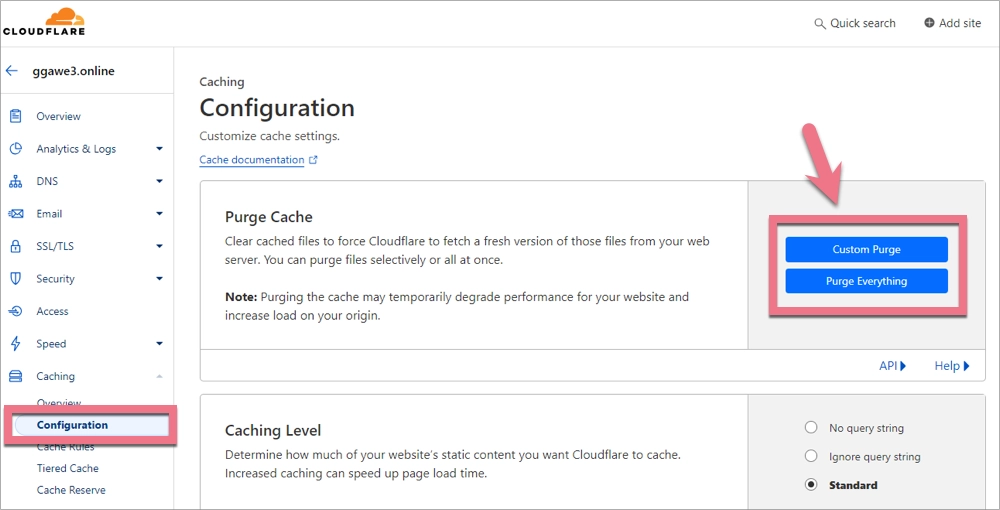The width and height of the screenshot is (1000, 510).
Task: Click the DNS network icon
Action: (x=16, y=182)
